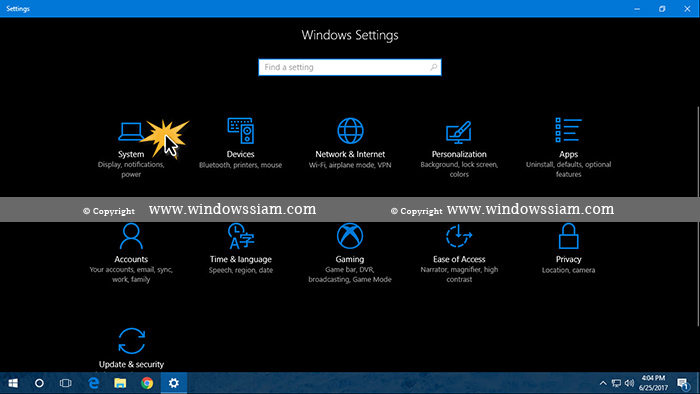This screenshot has width=700, height=394.
Task: Click 'Display, notifications, power' description
Action: [x=131, y=170]
